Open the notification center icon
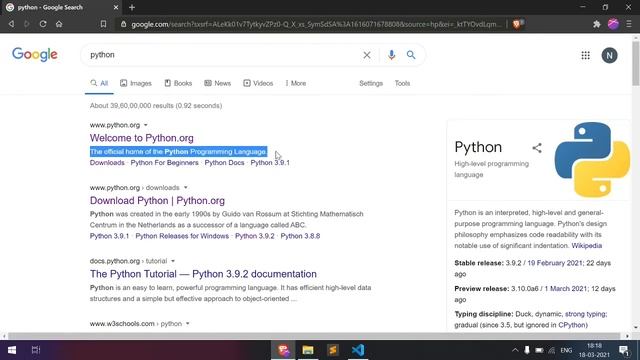The width and height of the screenshot is (640, 360). 624,350
